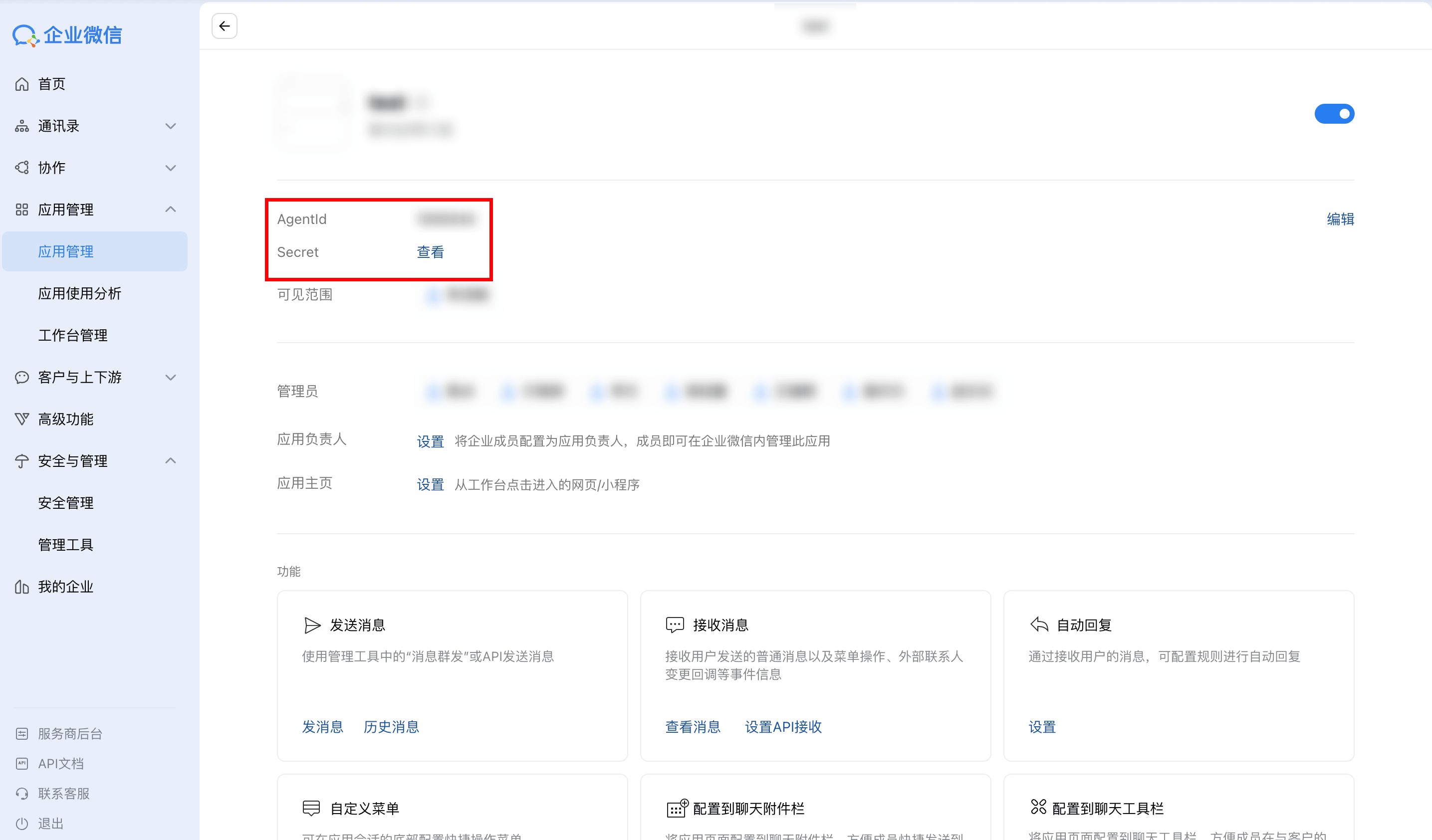The height and width of the screenshot is (840, 1432).
Task: Click the 服务商后台 icon
Action: [x=21, y=734]
